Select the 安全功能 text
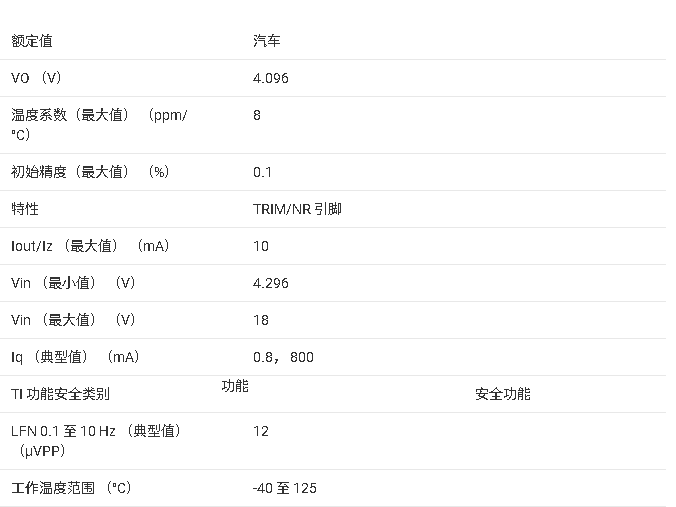 (503, 394)
